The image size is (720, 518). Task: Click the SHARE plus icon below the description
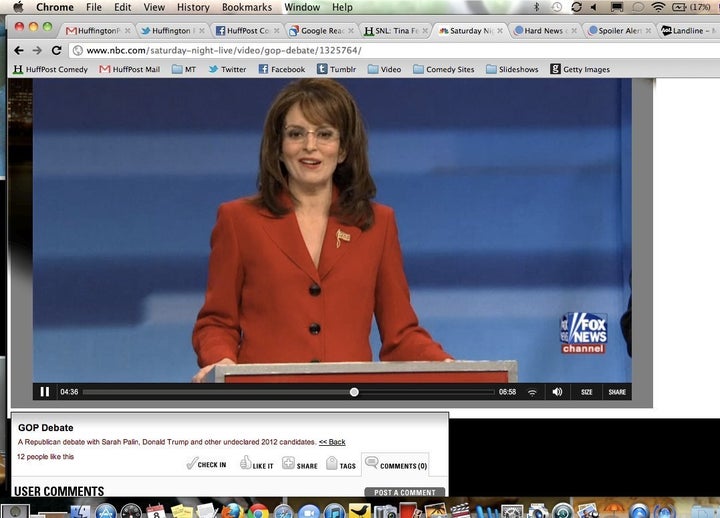(x=300, y=464)
